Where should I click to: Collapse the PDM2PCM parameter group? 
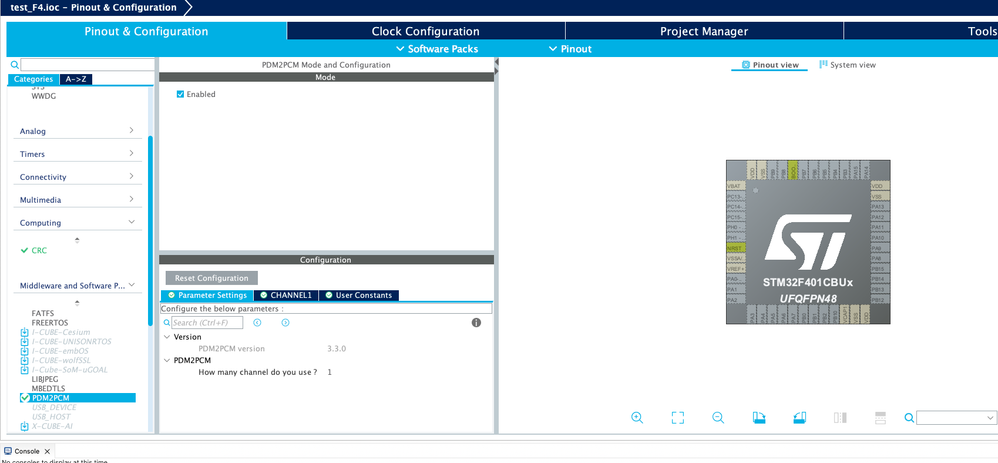pos(167,360)
